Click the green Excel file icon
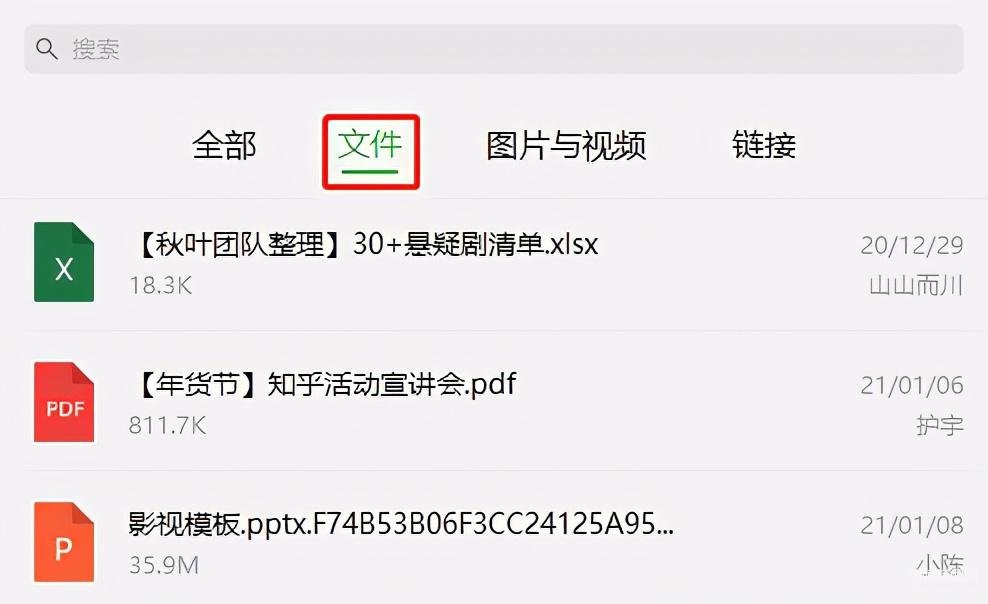Image resolution: width=988 pixels, height=604 pixels. pos(64,262)
